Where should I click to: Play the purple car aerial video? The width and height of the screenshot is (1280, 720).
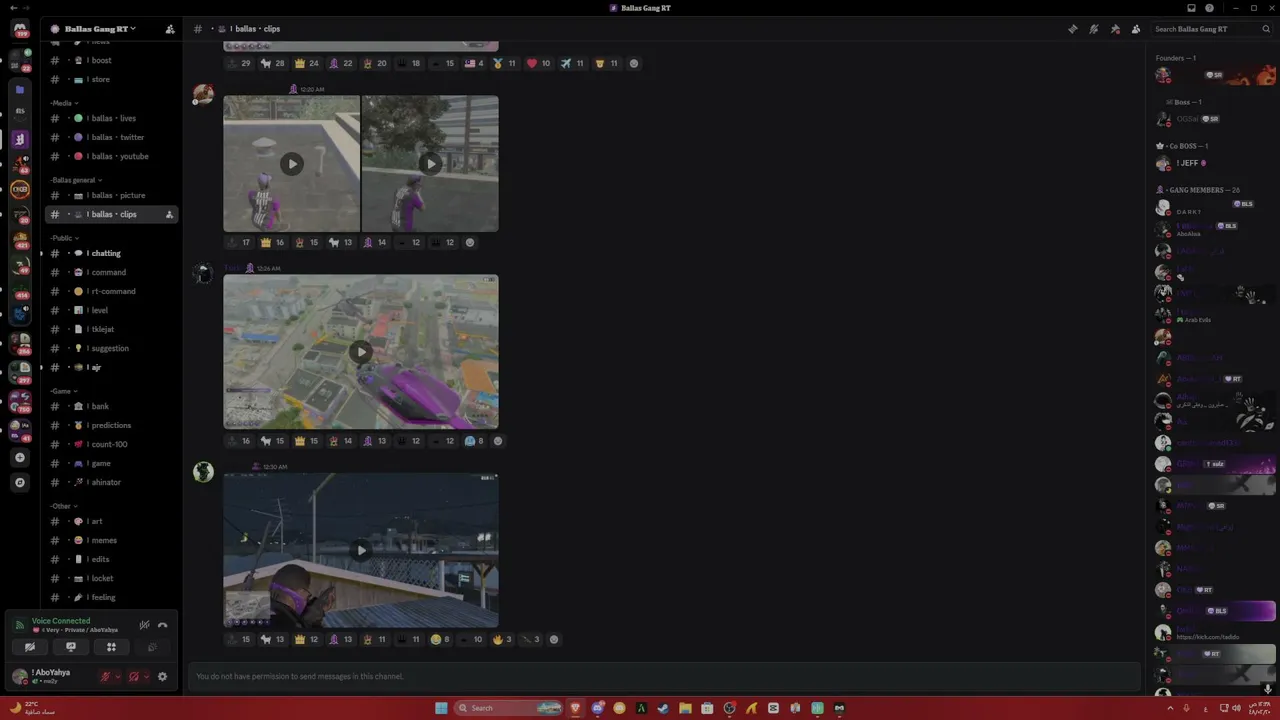[x=361, y=351]
